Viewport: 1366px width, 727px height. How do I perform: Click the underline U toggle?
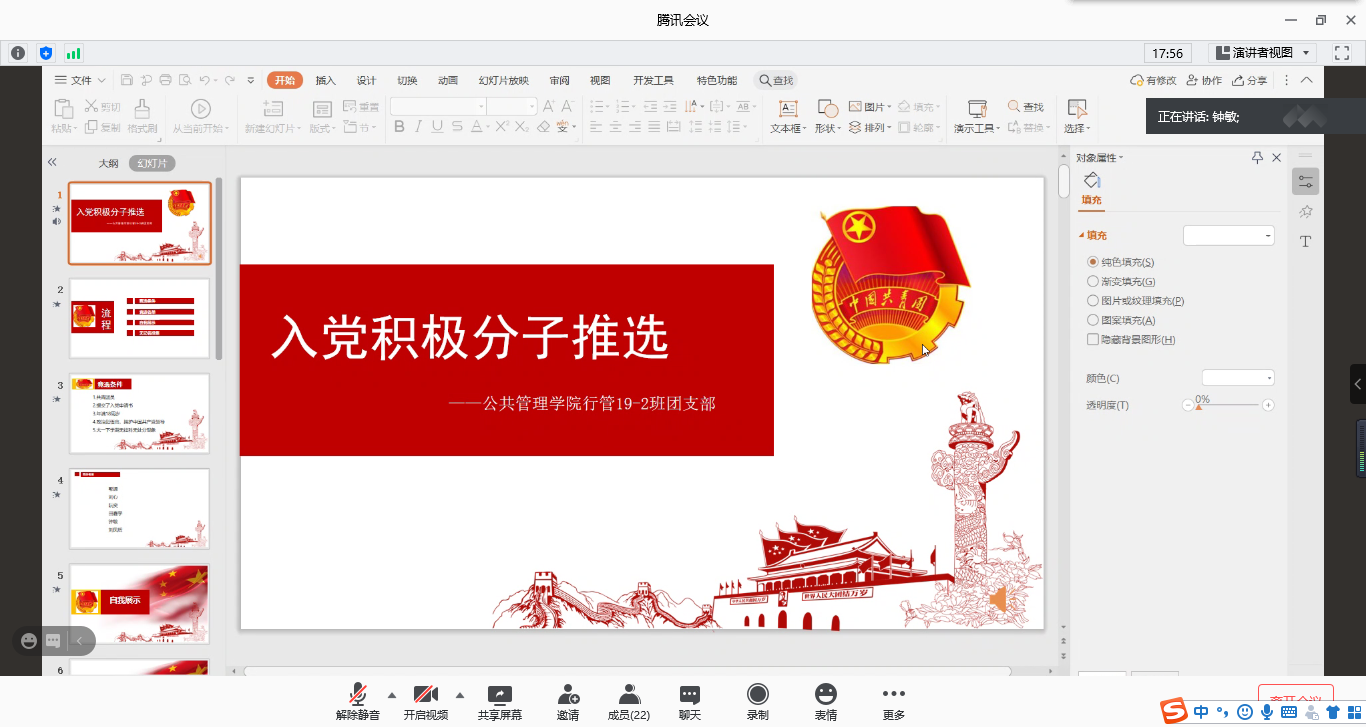(x=437, y=127)
